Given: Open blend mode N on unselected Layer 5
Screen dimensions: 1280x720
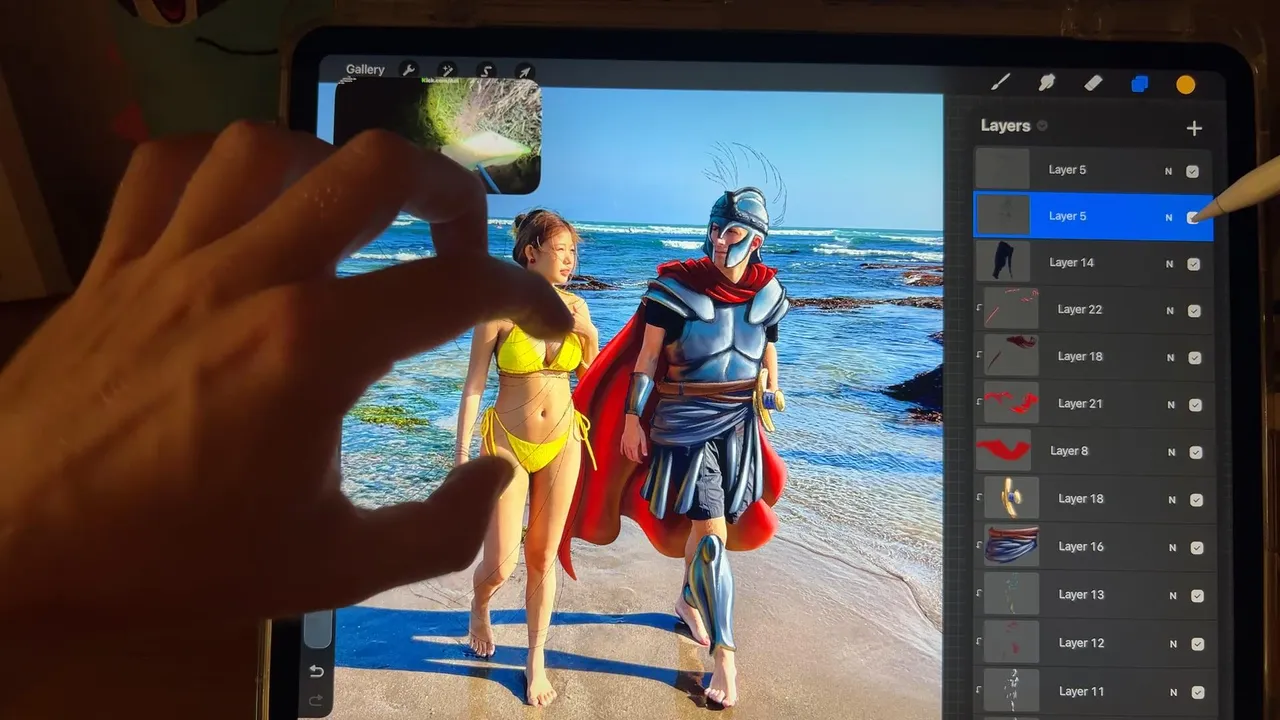Looking at the screenshot, I should [x=1168, y=171].
